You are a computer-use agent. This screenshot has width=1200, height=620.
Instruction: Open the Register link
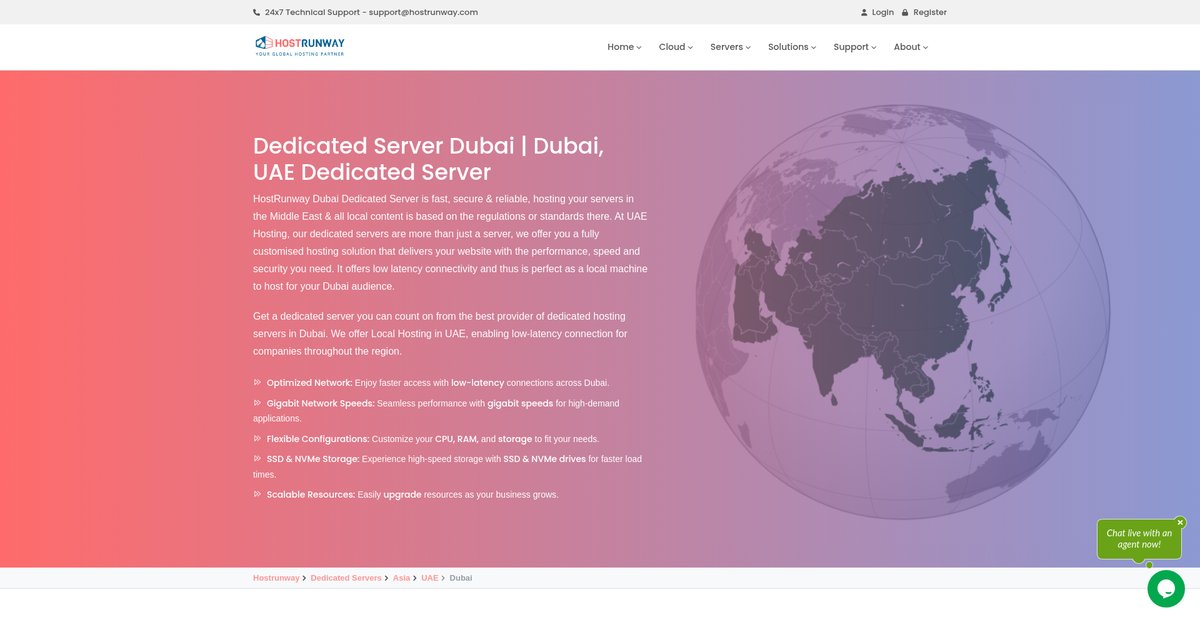click(x=930, y=13)
